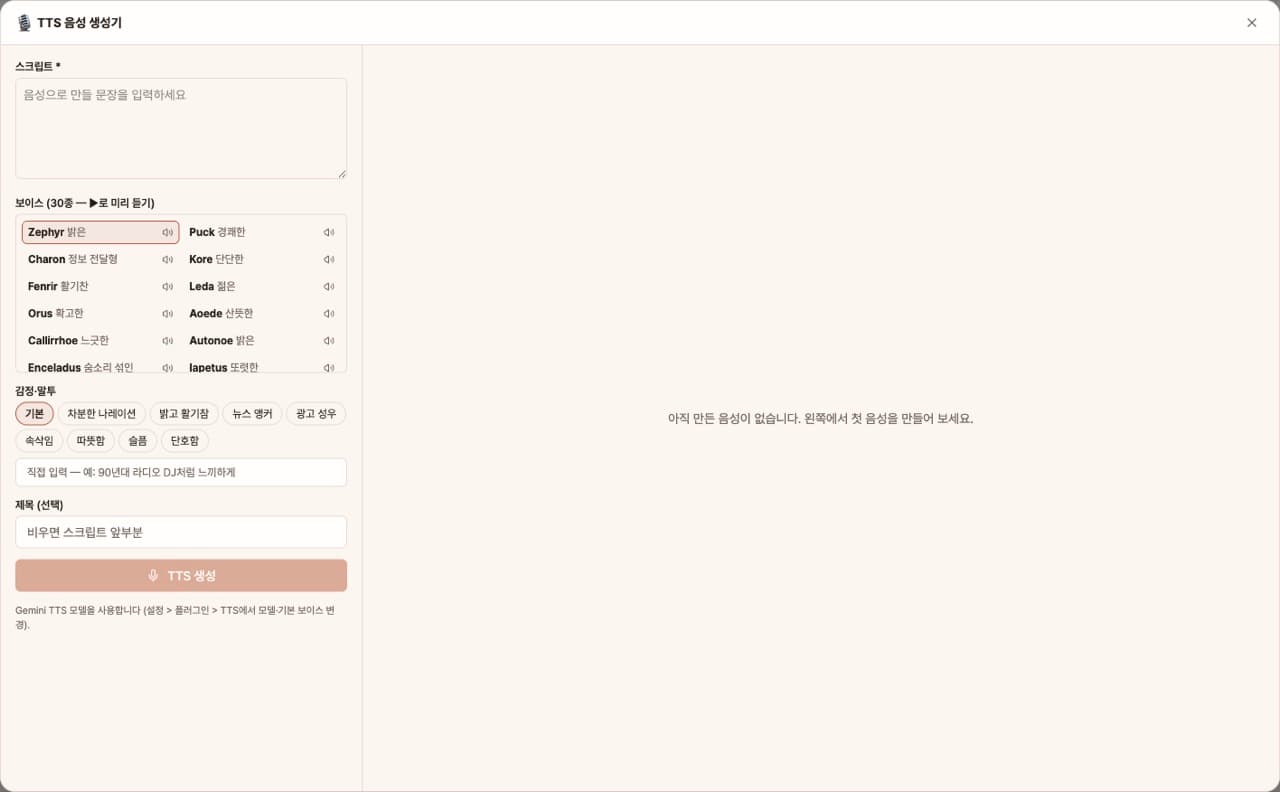Select the 차분한 나레이션 tone chip

[x=101, y=414]
